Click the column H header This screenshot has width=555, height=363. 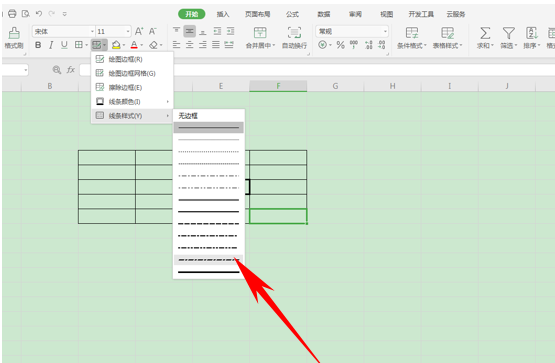(x=393, y=86)
